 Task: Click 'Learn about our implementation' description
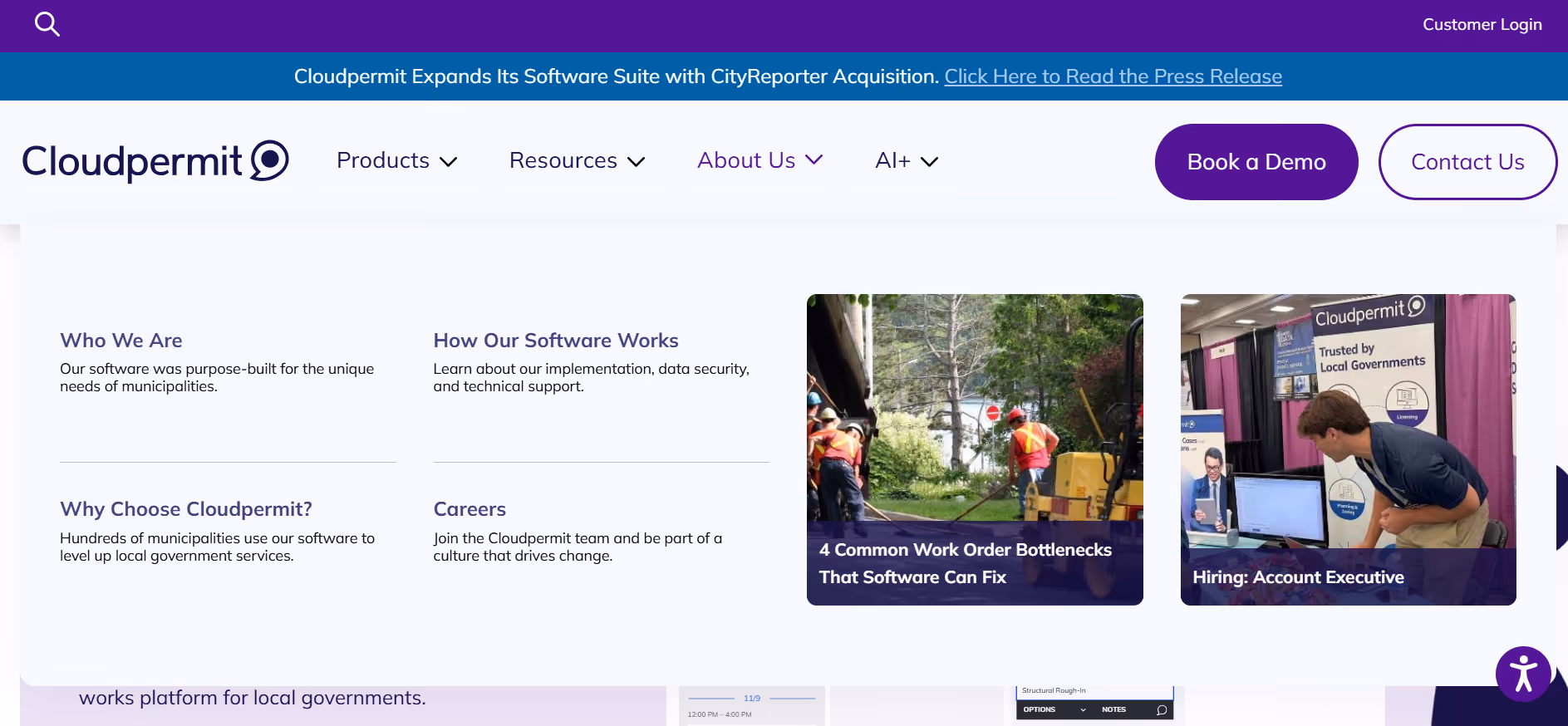(x=591, y=377)
